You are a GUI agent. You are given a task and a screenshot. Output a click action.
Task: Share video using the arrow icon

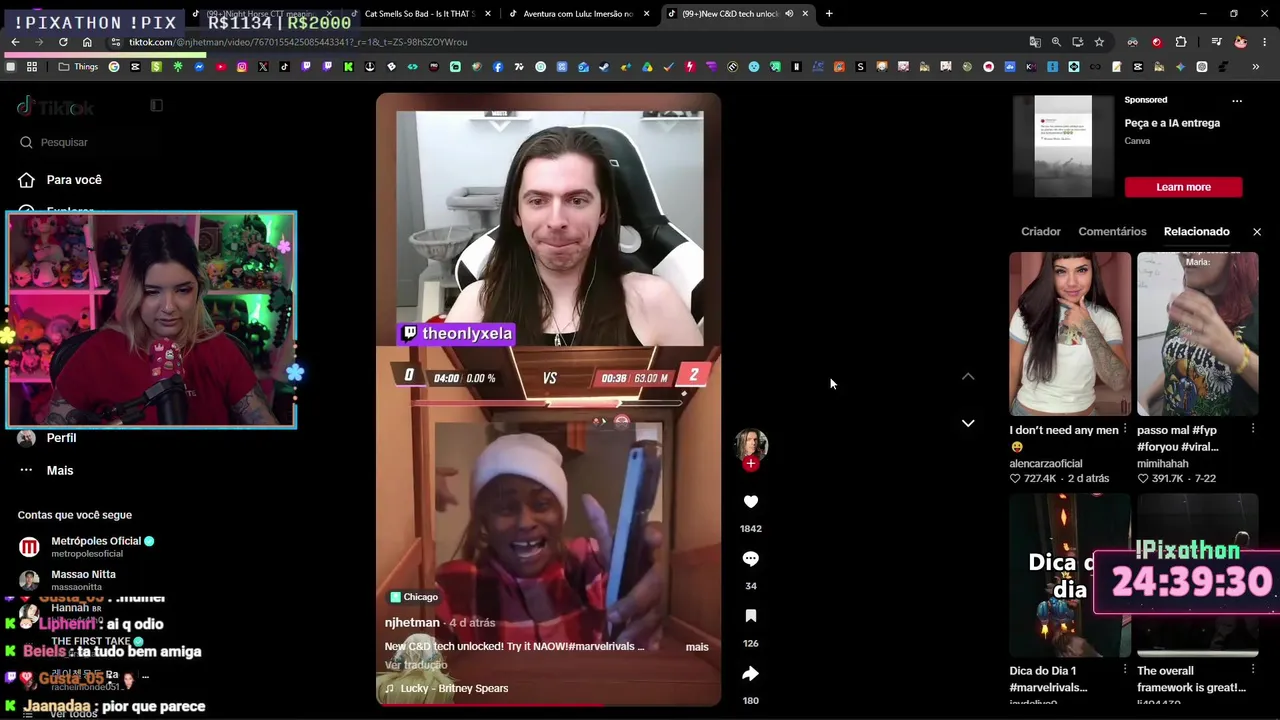(751, 673)
